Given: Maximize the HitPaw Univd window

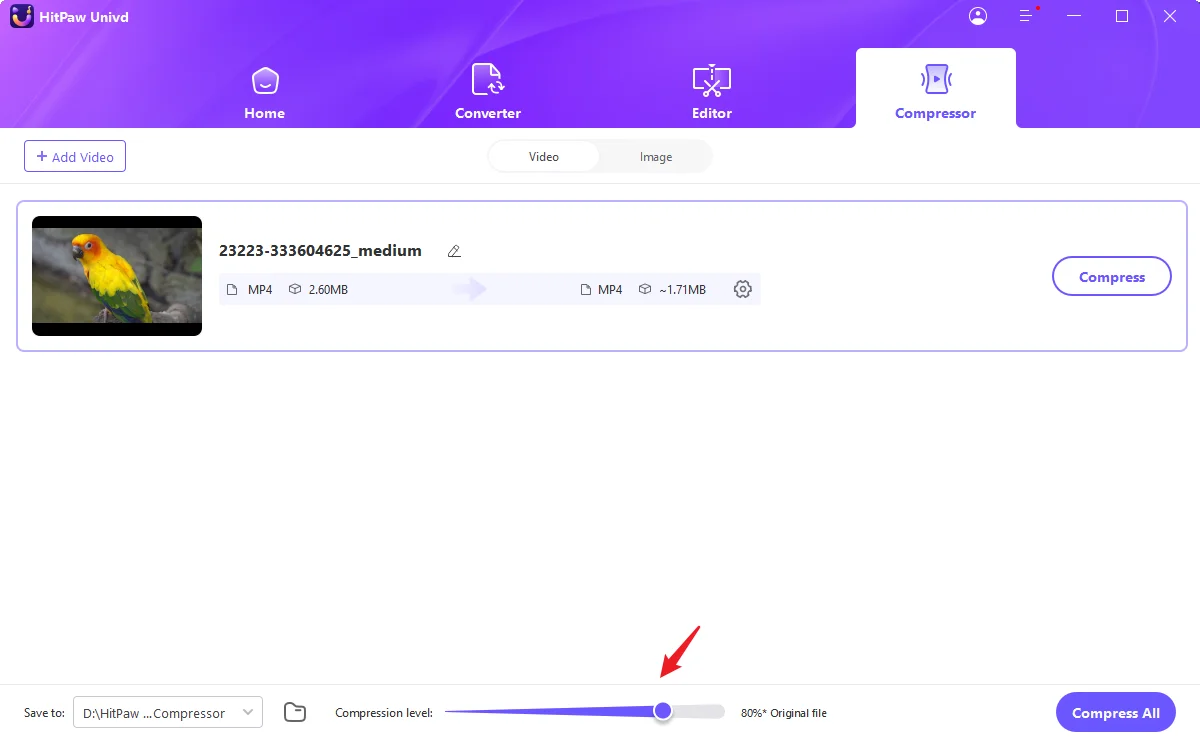Looking at the screenshot, I should pos(1122,16).
